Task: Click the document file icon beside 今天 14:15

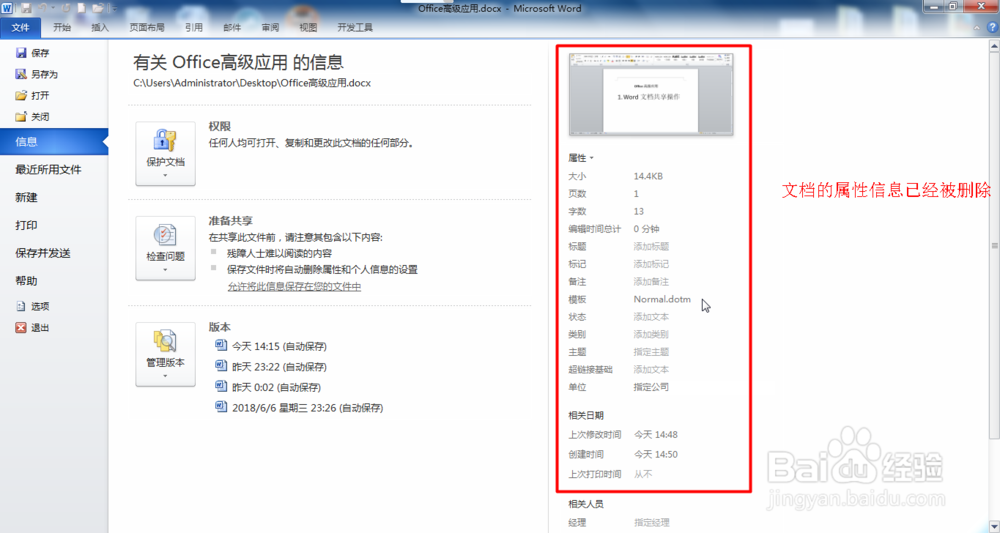Action: pyautogui.click(x=221, y=346)
